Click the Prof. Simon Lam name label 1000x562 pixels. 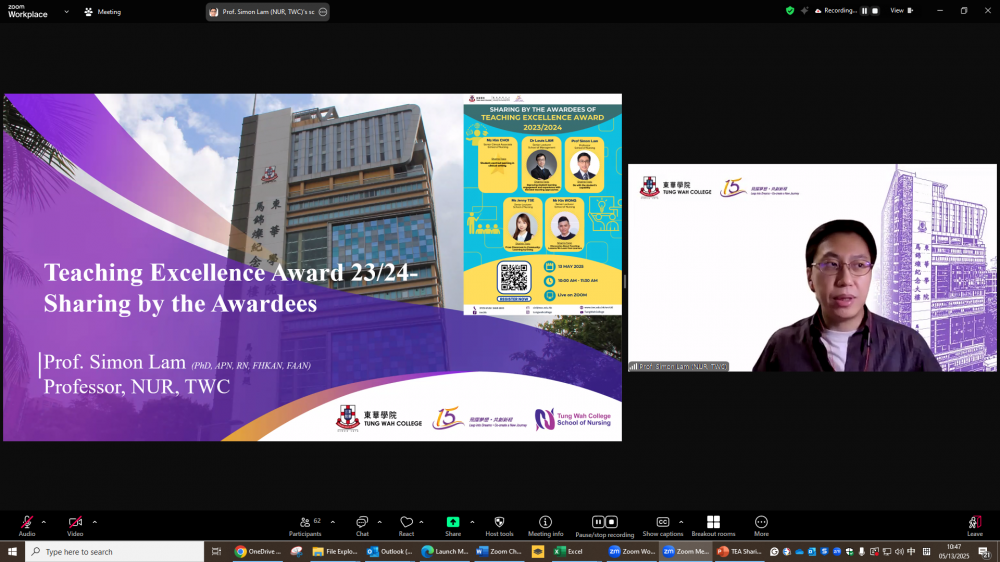[x=678, y=367]
